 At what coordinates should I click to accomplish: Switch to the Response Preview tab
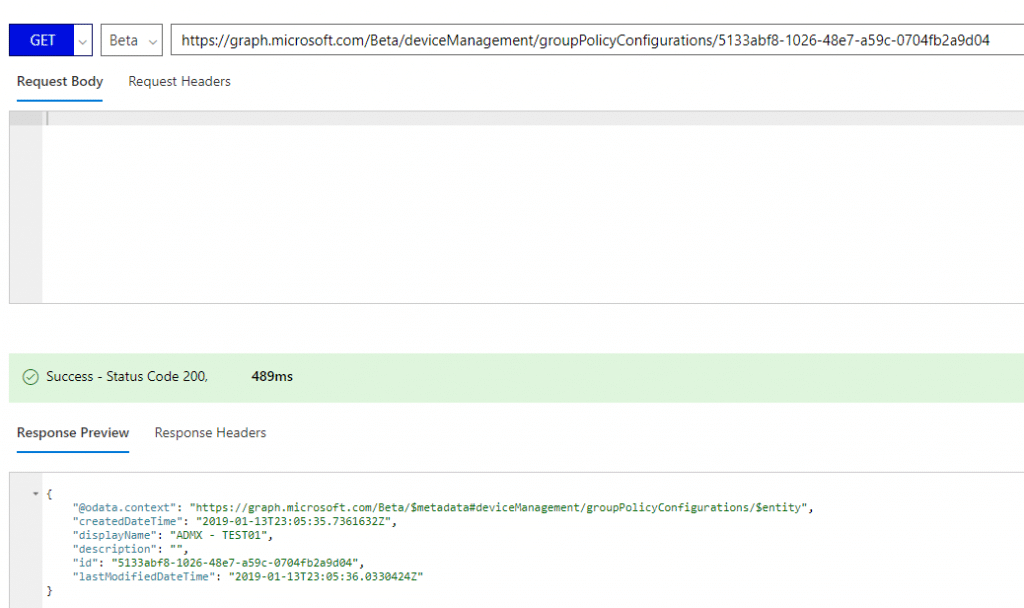72,433
